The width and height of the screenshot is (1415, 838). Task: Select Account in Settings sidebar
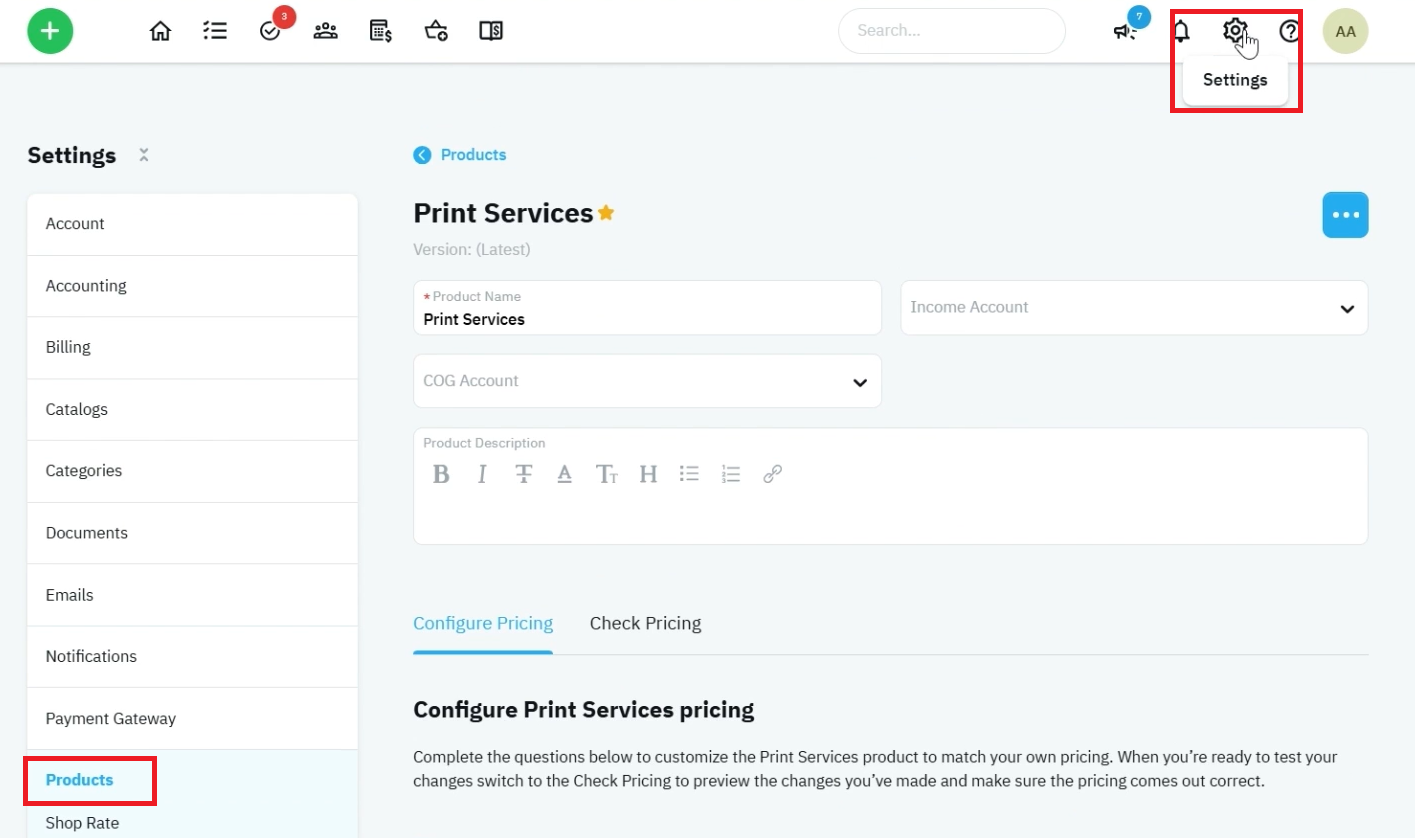click(192, 224)
